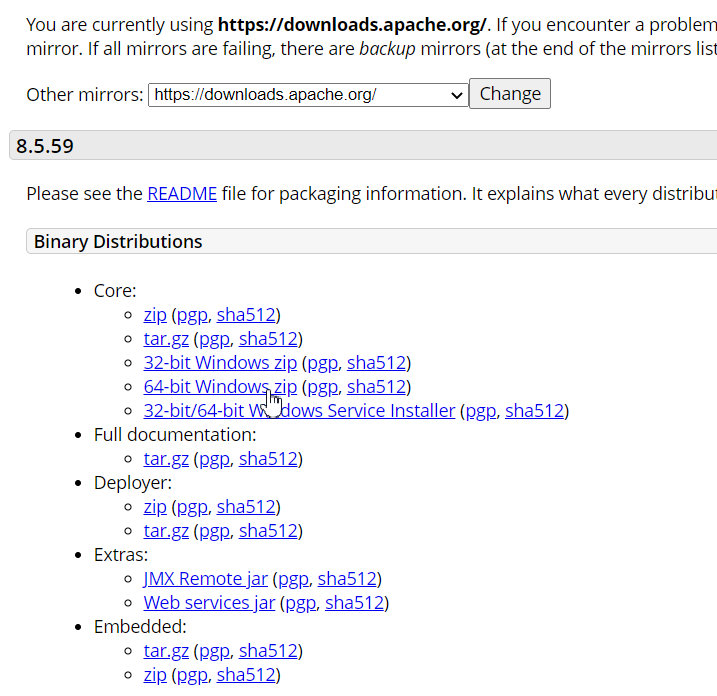Open sha512 for Core tar.gz
717x696 pixels.
click(268, 339)
